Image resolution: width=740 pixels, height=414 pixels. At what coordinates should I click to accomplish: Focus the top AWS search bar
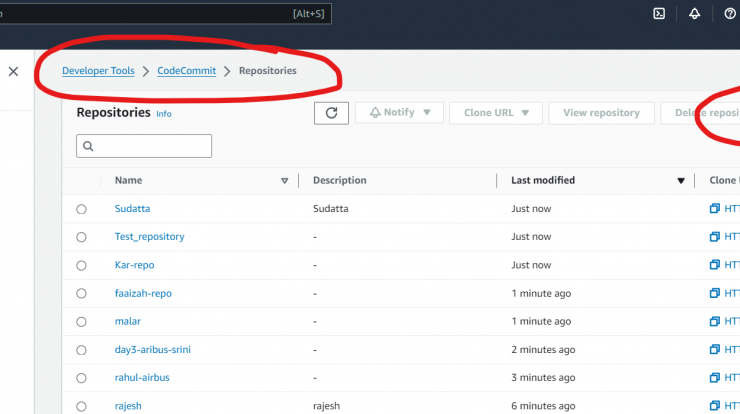coord(165,14)
